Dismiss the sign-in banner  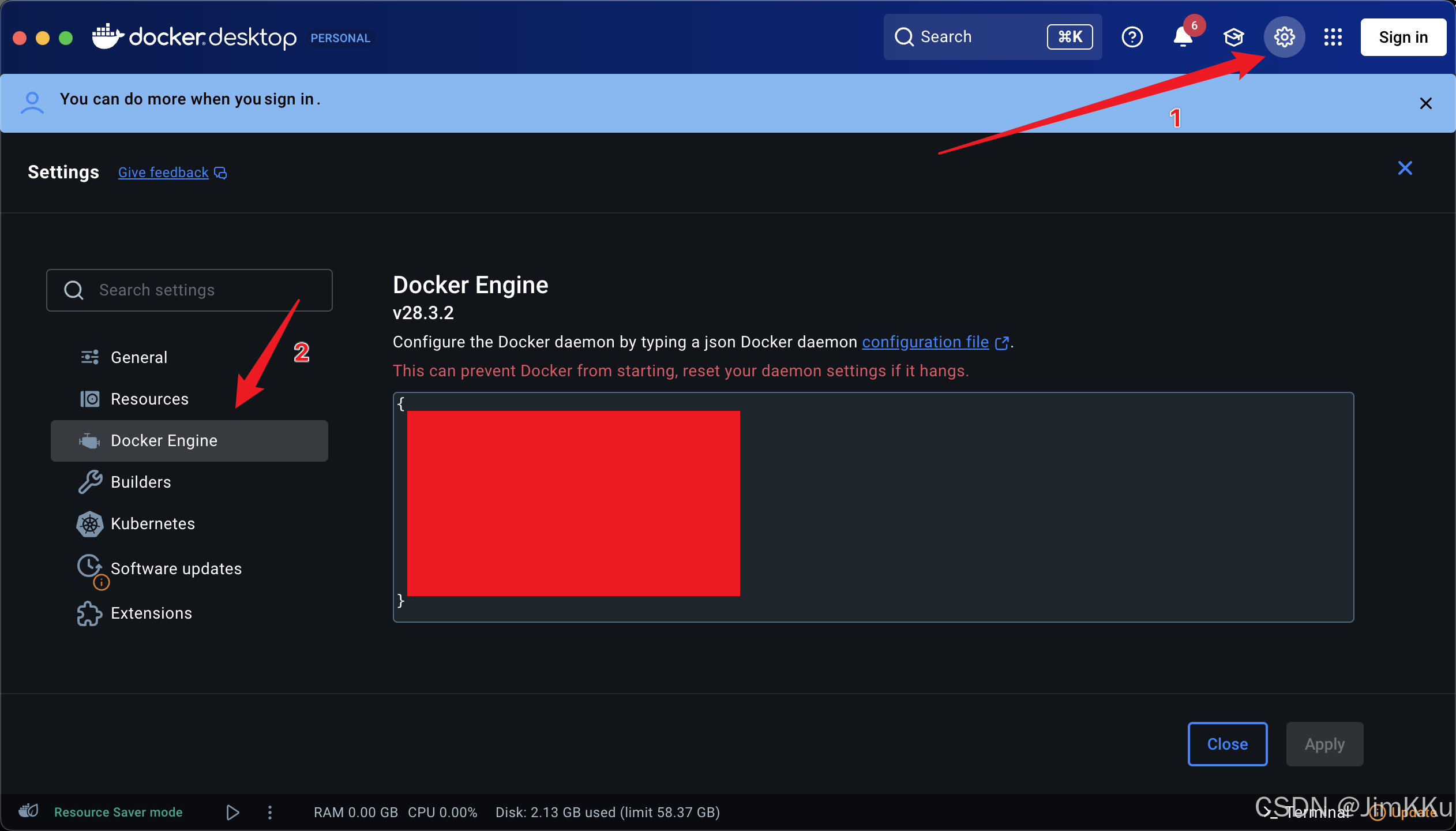coord(1425,103)
